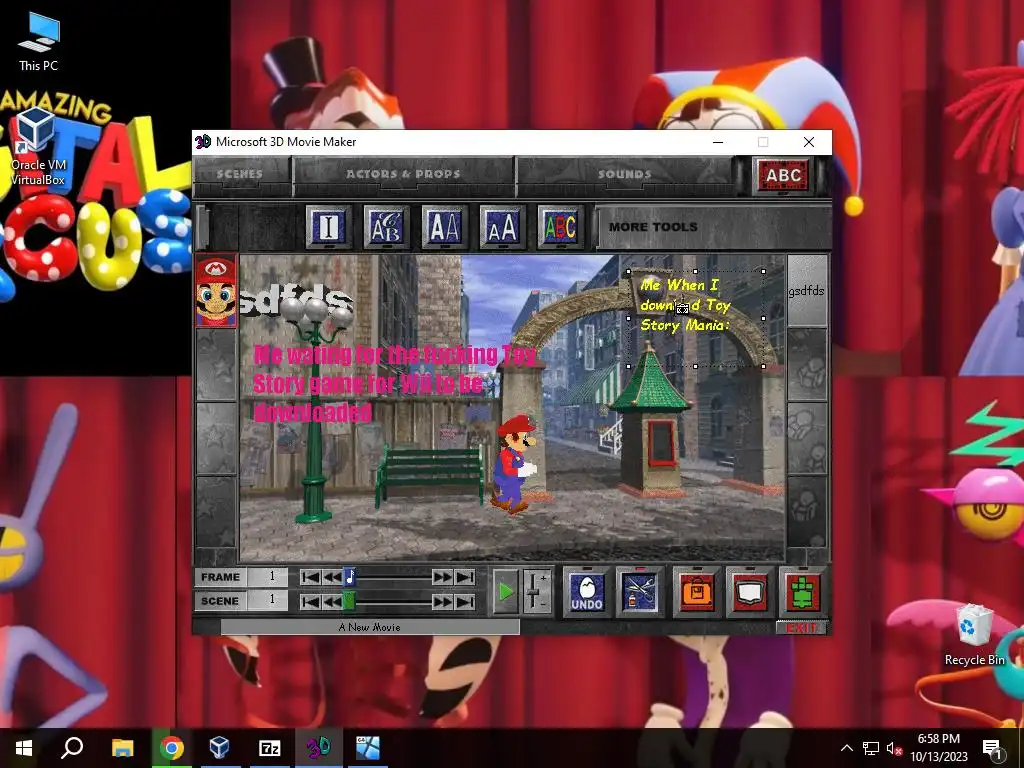Image resolution: width=1024 pixels, height=768 pixels.
Task: Choose the AA text size tool
Action: 444,227
